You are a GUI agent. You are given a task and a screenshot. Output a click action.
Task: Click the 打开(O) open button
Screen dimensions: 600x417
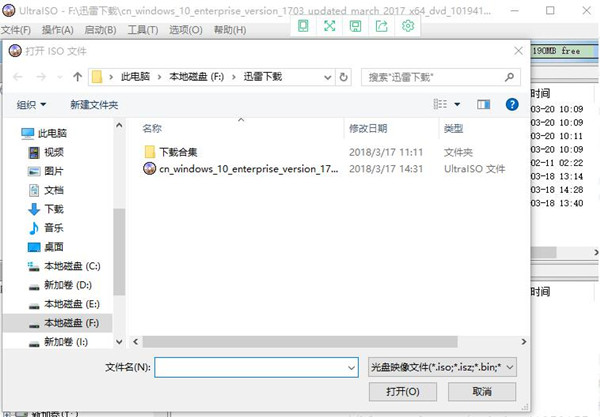coord(403,391)
